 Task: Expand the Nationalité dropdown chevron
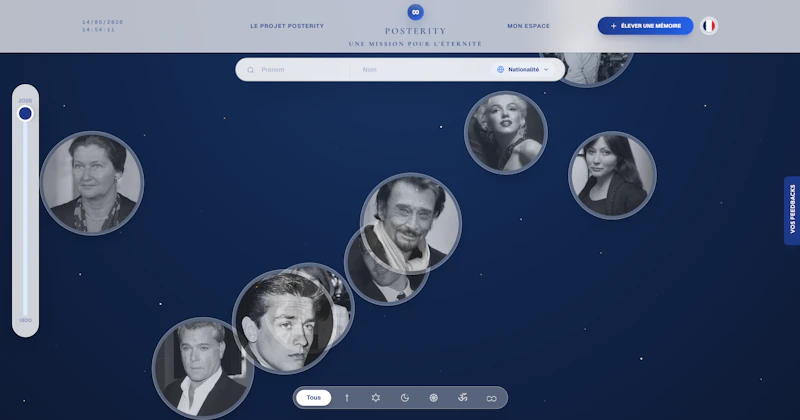coord(546,69)
